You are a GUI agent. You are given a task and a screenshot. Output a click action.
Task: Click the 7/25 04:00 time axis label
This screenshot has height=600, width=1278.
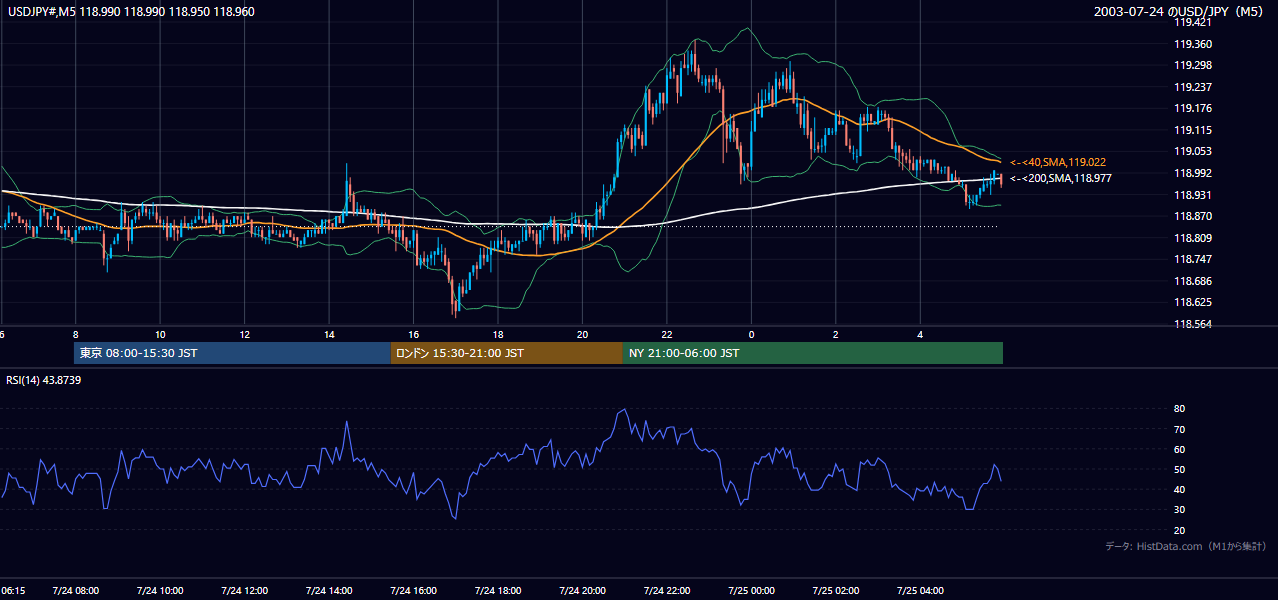[921, 591]
